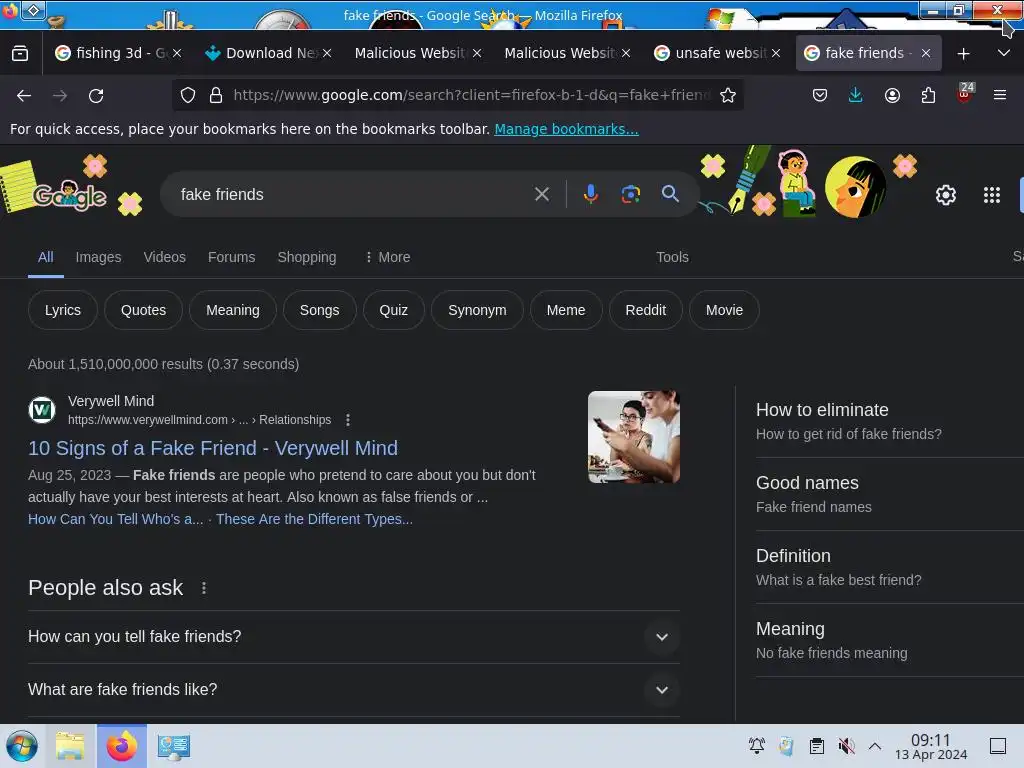Open the Windows Start button
Screen dimensions: 1024x768
[x=22, y=746]
